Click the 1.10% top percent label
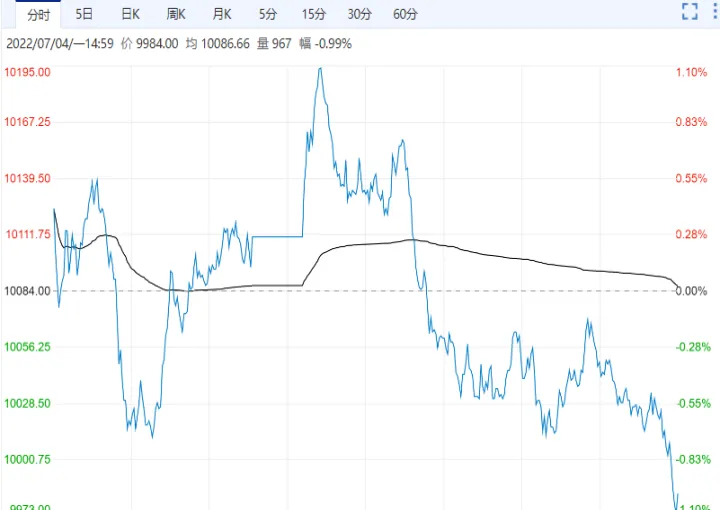 pos(691,72)
